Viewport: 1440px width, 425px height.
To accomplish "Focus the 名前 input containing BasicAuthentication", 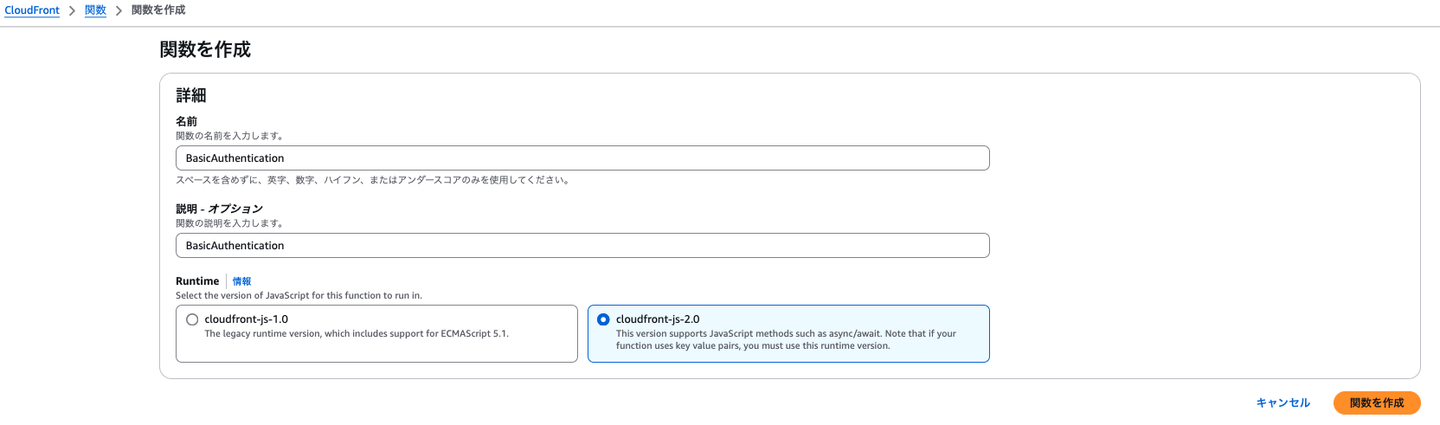I will pyautogui.click(x=582, y=158).
